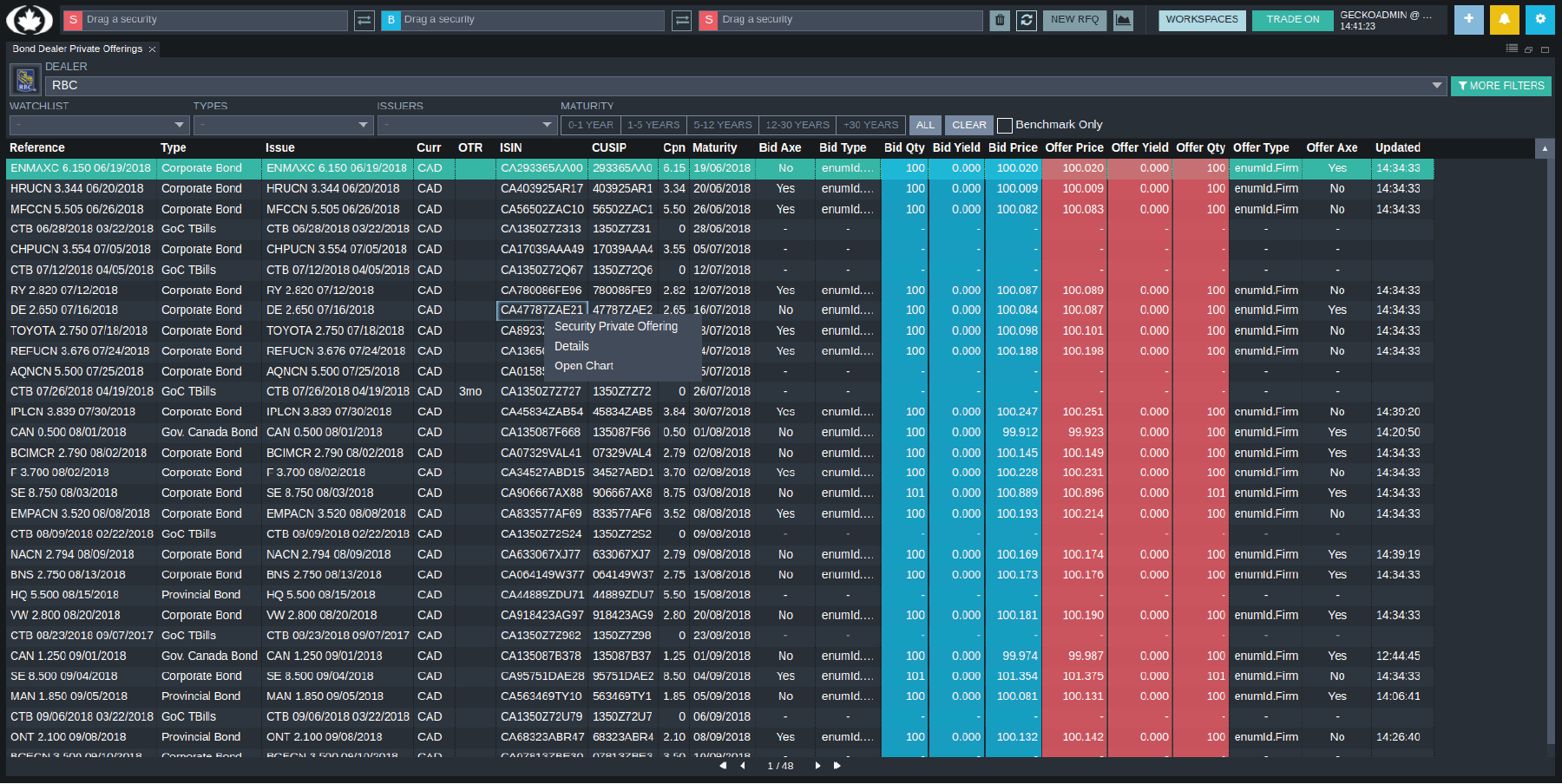This screenshot has height=784, width=1562.
Task: Click the maple leaf application logo
Action: coord(30,19)
